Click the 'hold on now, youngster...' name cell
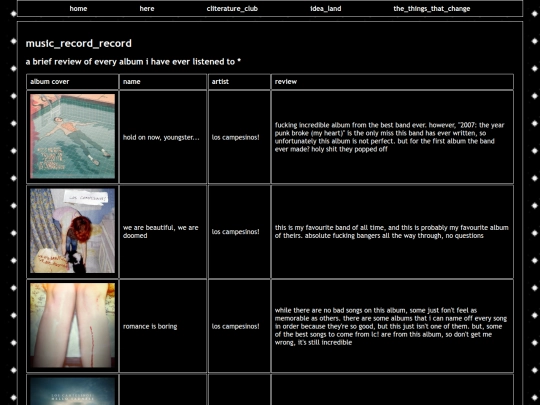The image size is (540, 405). (163, 137)
